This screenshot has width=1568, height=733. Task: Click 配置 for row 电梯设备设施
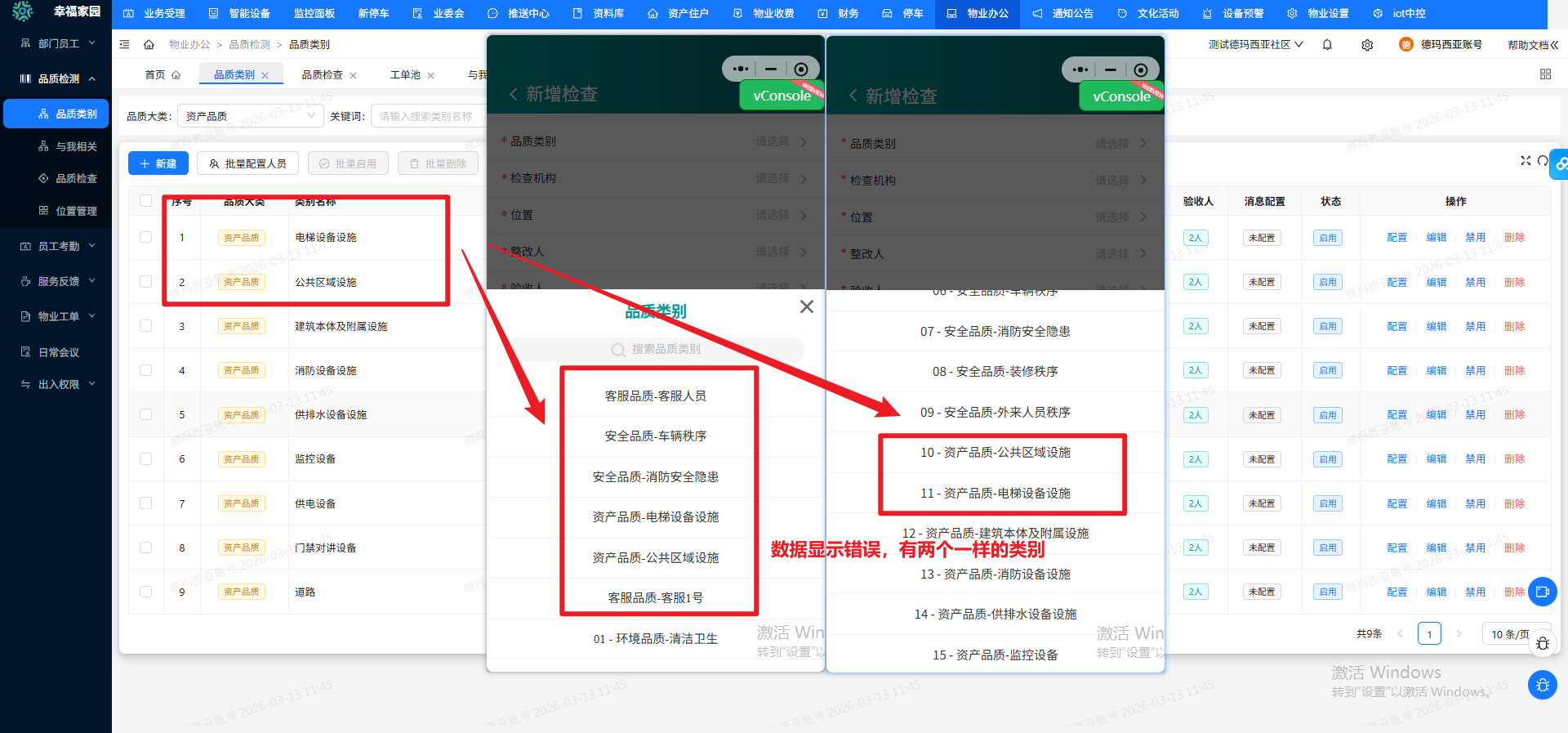[x=1396, y=237]
